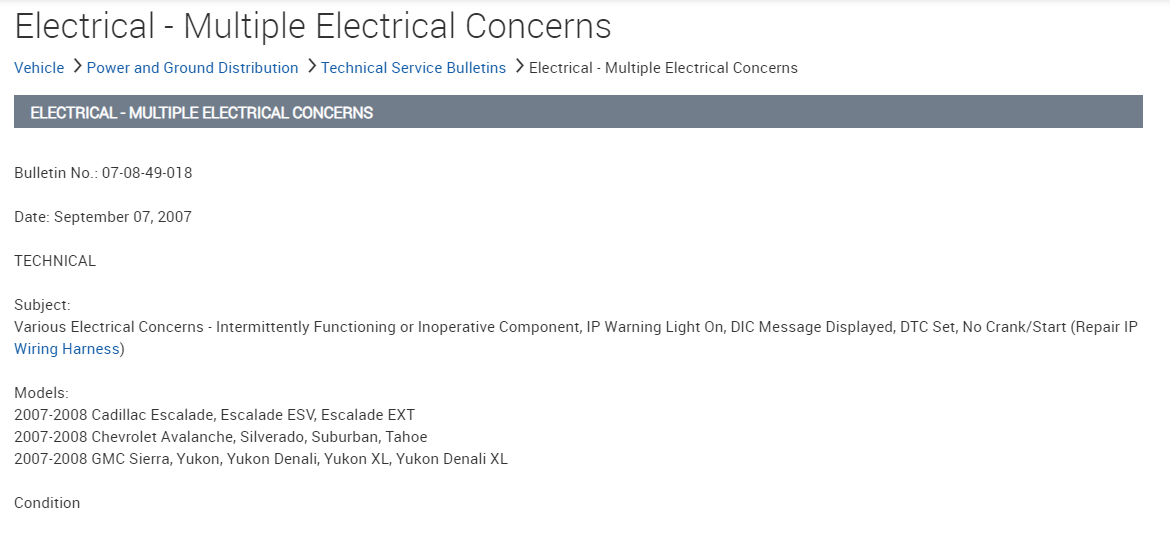The height and width of the screenshot is (543, 1170).
Task: Open Power and Ground Distribution breadcrumb
Action: pos(192,68)
